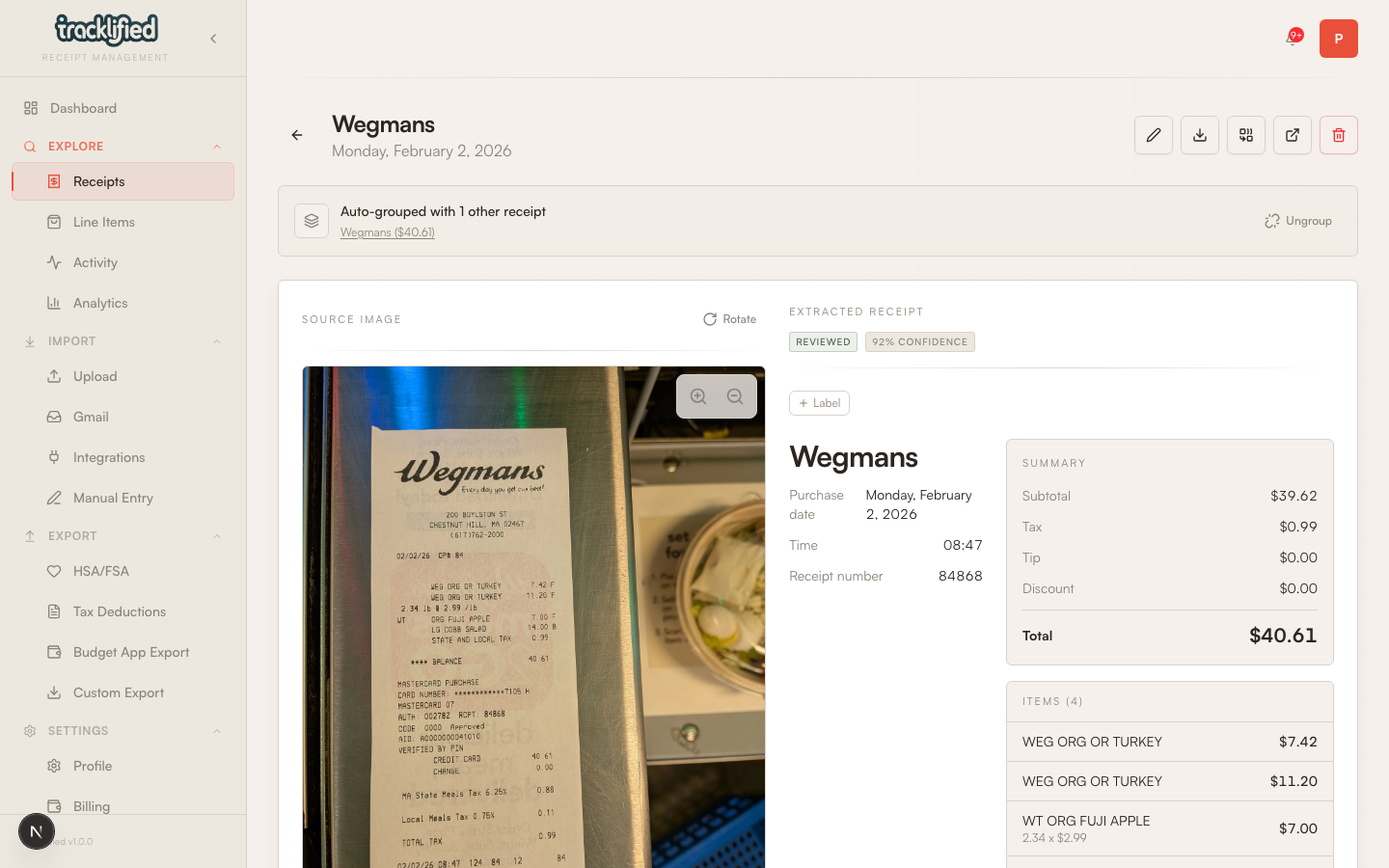Open the Upload page
The width and height of the screenshot is (1389, 868).
[123, 376]
